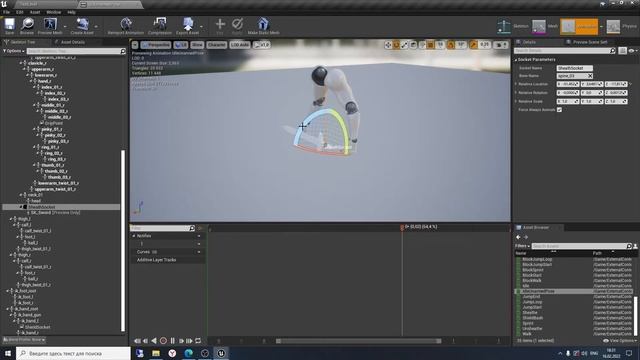The image size is (640, 360).
Task: Open the Asset menu
Action: [35, 12]
